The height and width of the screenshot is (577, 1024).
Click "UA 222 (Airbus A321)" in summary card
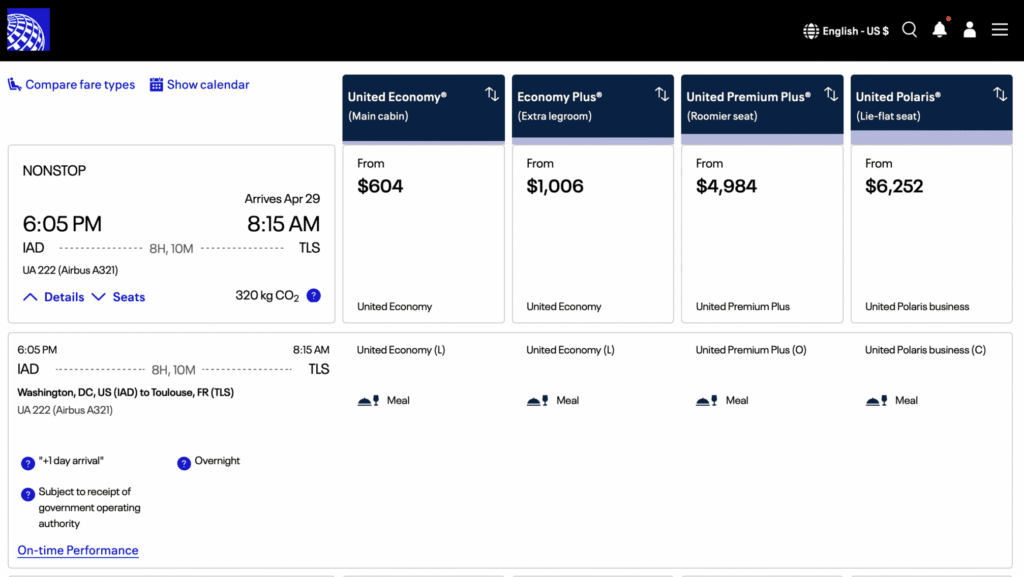70,270
